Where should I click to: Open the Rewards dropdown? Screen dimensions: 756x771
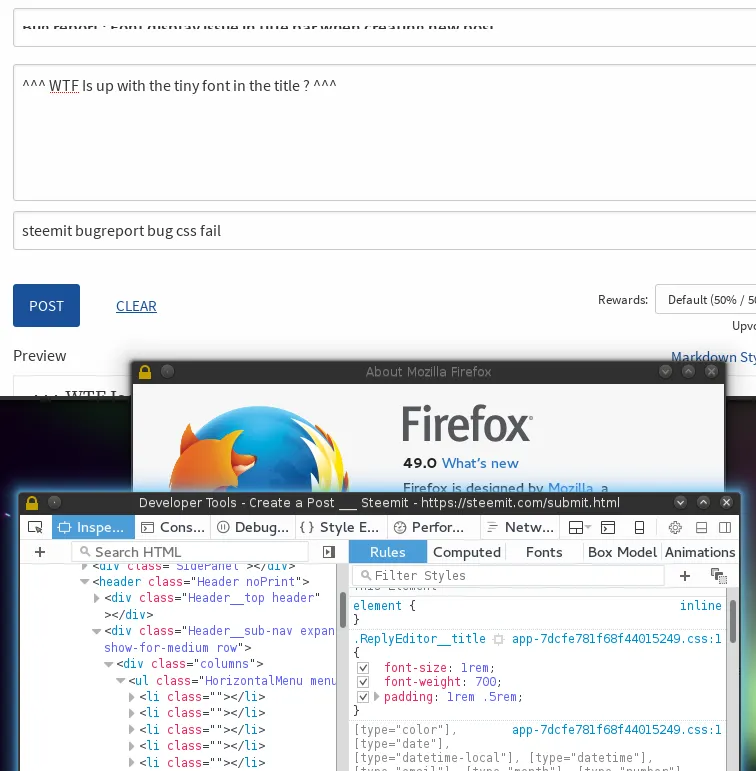pos(705,300)
